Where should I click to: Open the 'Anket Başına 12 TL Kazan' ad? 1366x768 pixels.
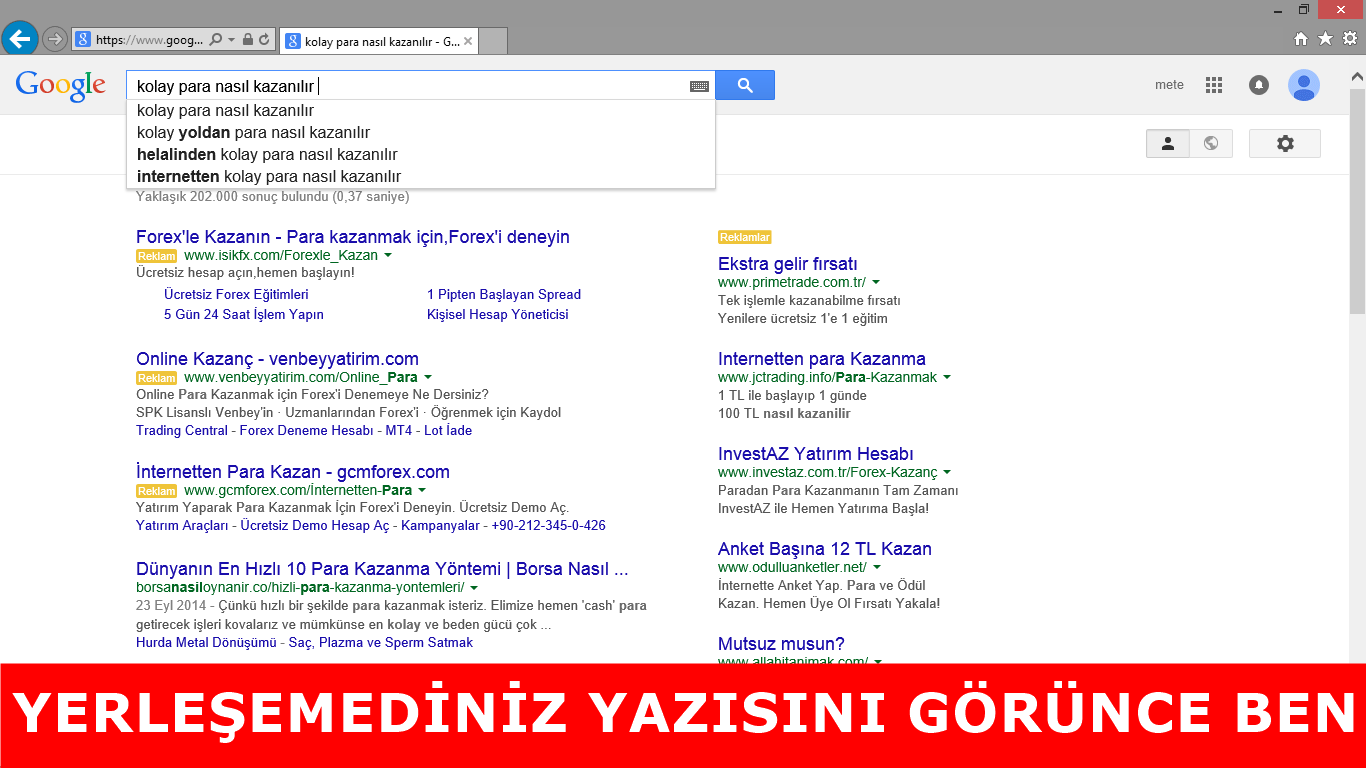825,549
